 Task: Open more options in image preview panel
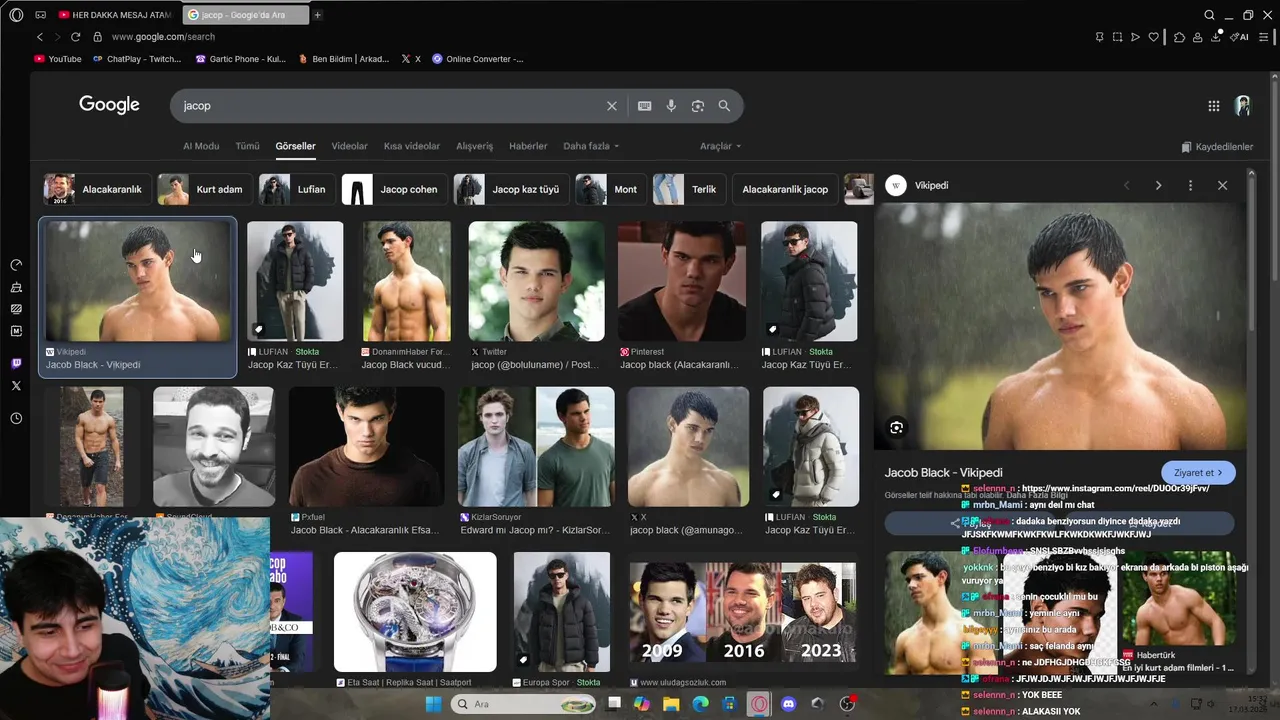click(x=1190, y=185)
